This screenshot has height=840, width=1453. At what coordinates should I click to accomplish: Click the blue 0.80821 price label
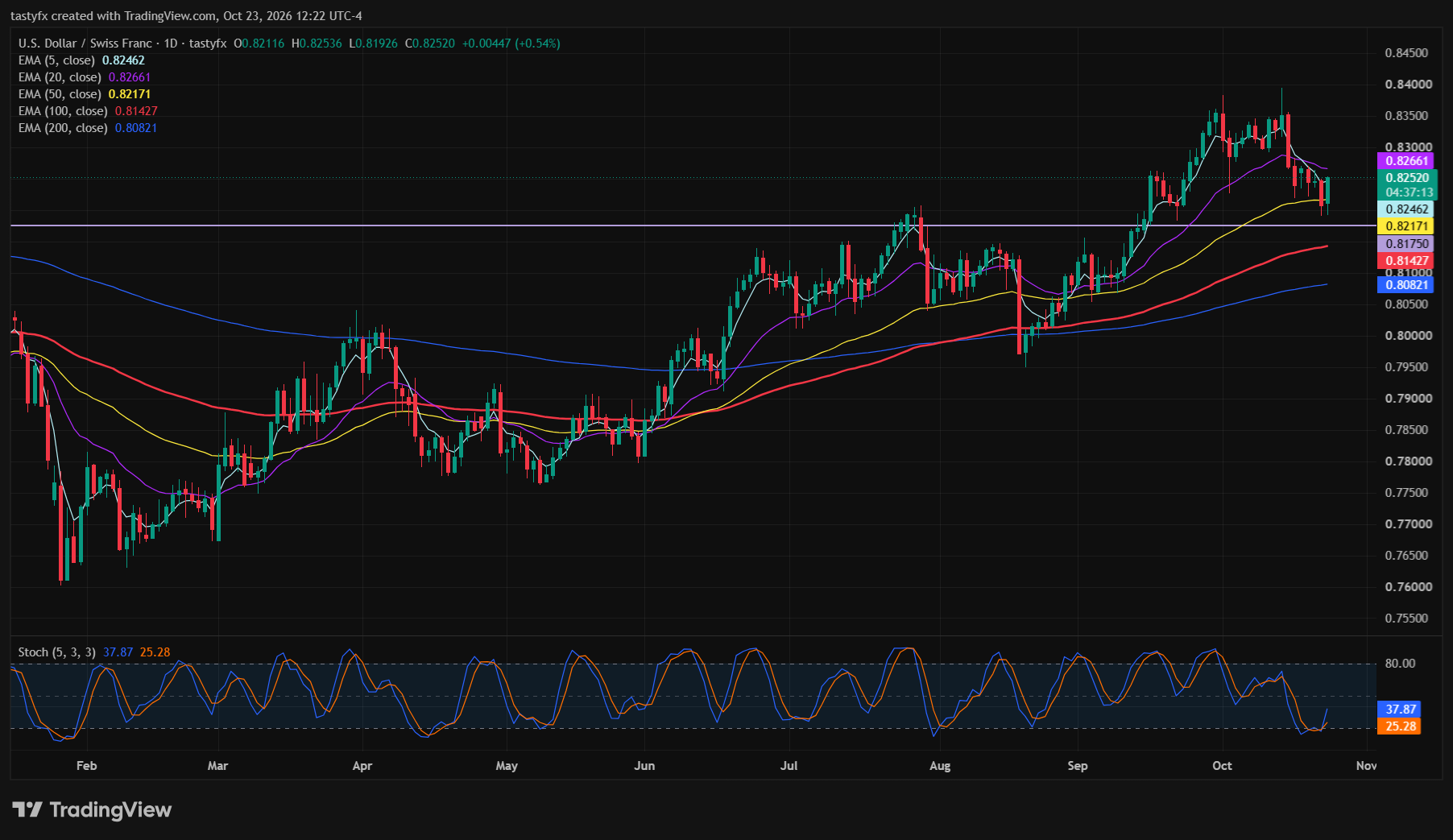click(x=1406, y=285)
